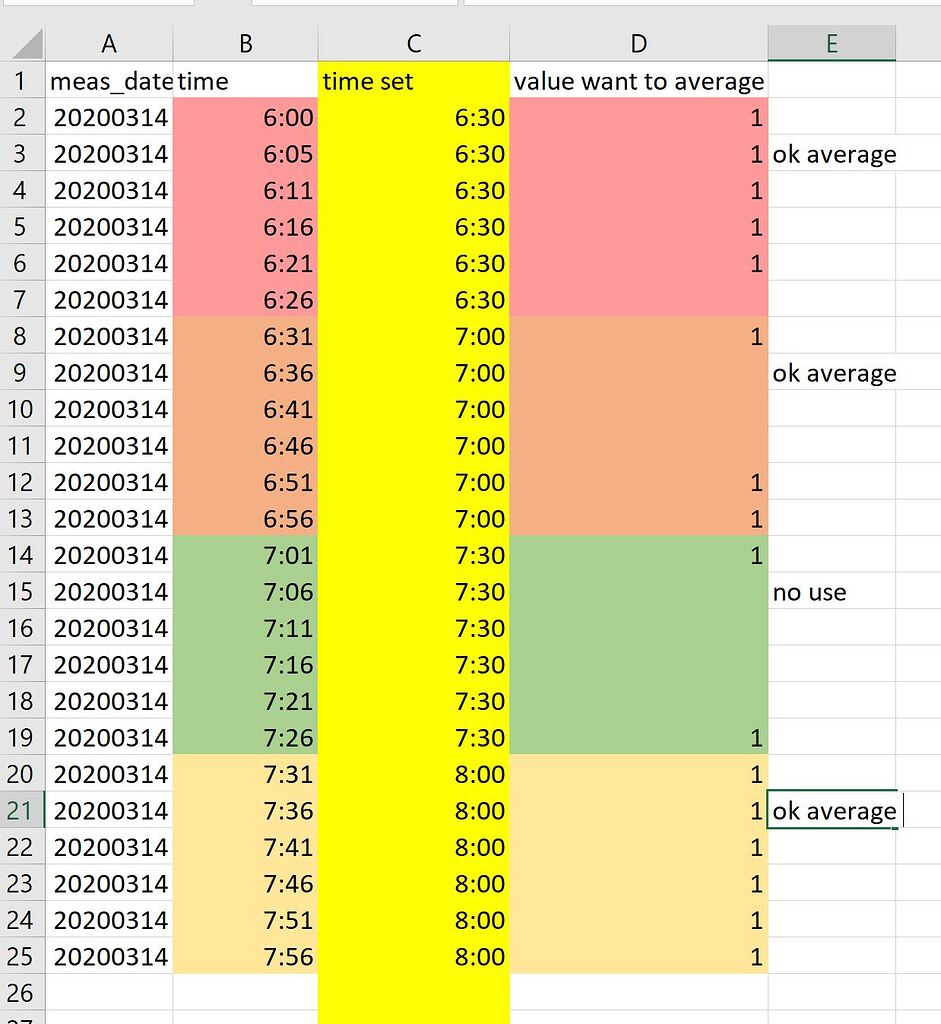Select the time cell 6:41
Screen dimensions: 941x1024
(x=246, y=409)
